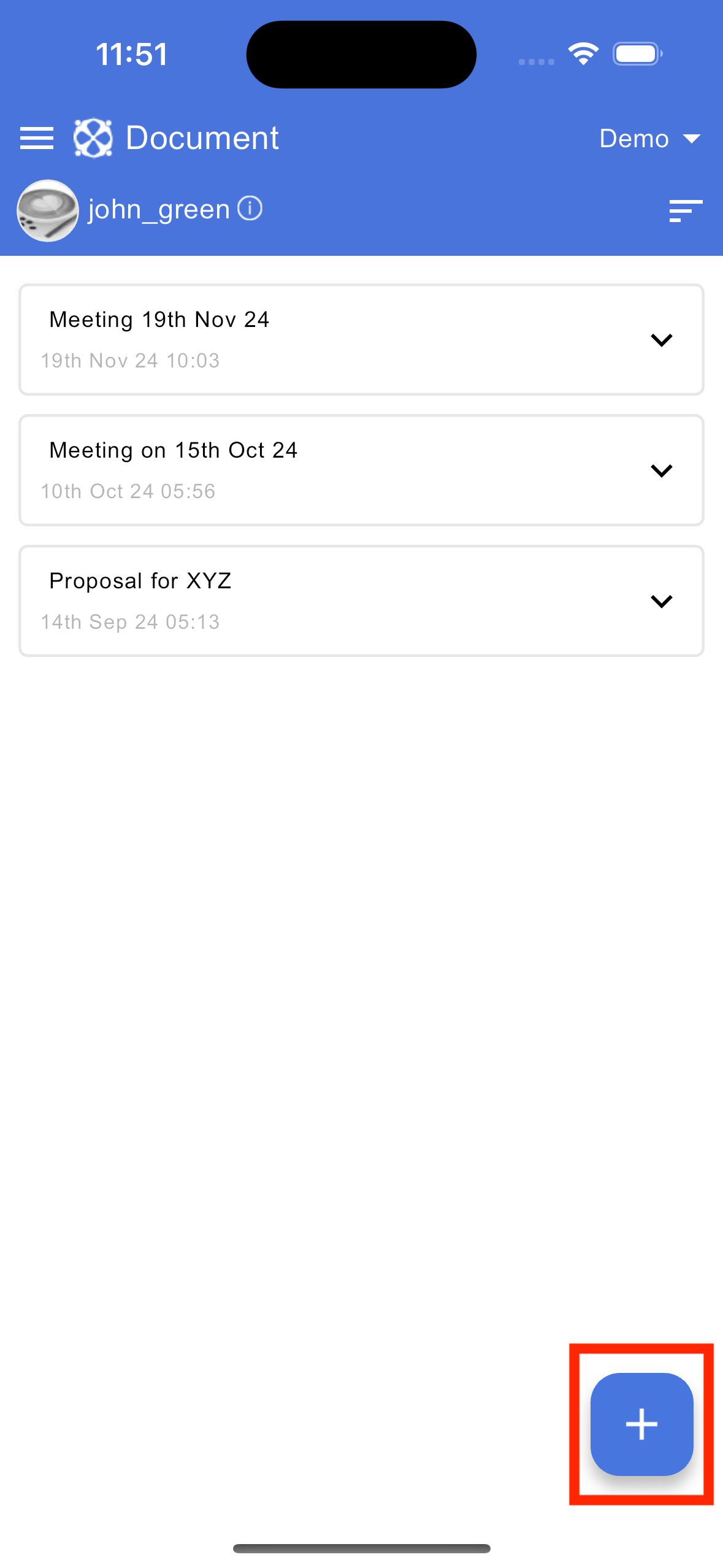Open the Demo workspace dropdown
This screenshot has width=723, height=1568.
649,139
